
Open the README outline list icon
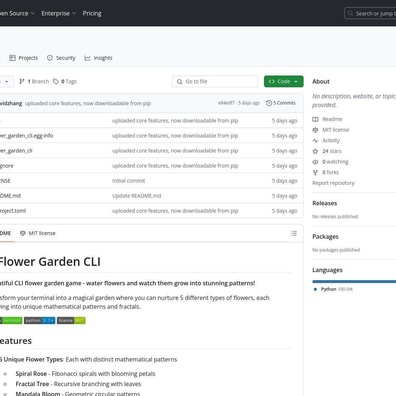point(294,233)
